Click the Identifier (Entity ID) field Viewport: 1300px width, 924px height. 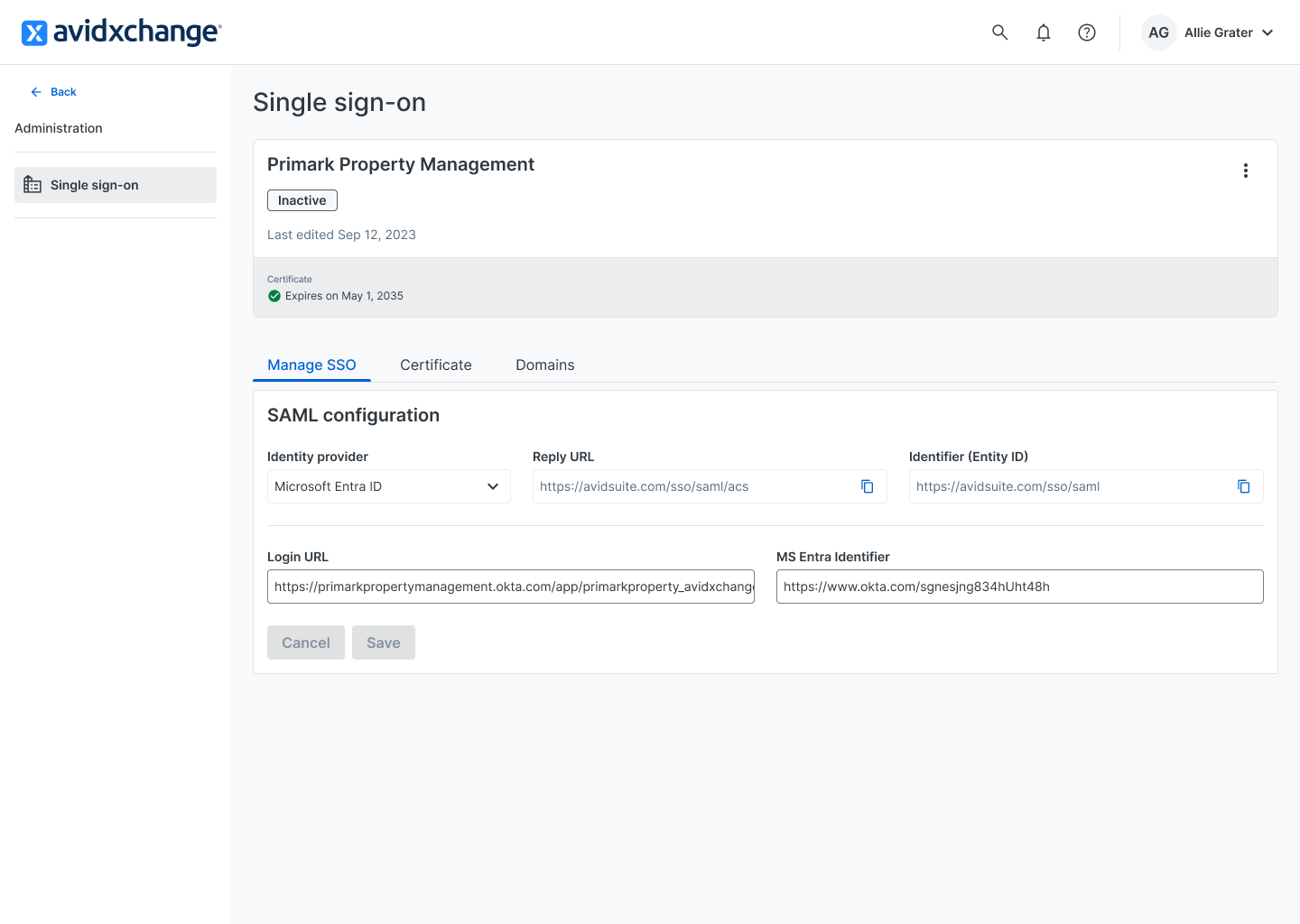click(1086, 486)
